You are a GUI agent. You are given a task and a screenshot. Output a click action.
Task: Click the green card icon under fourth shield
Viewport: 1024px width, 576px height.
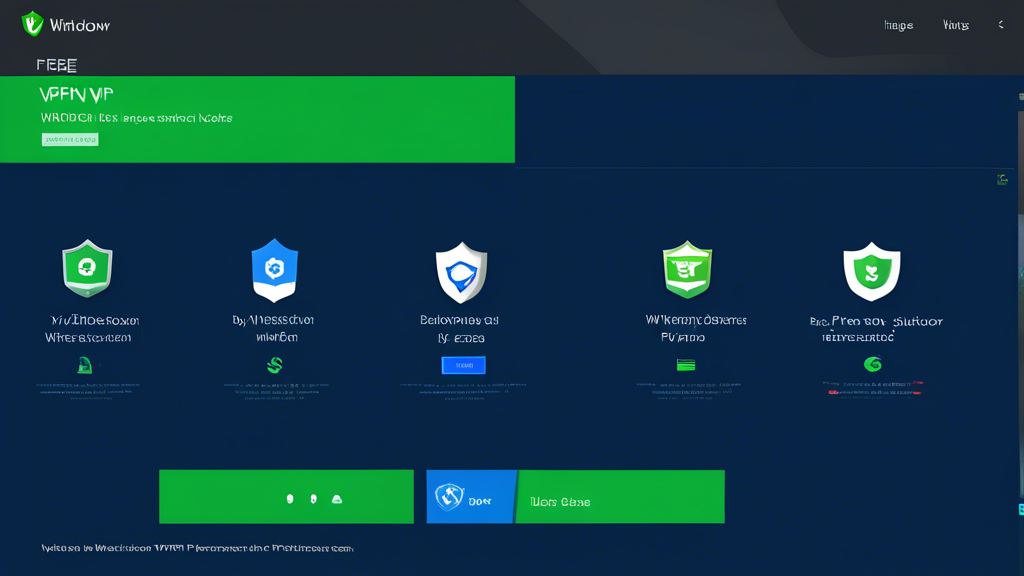[x=686, y=365]
